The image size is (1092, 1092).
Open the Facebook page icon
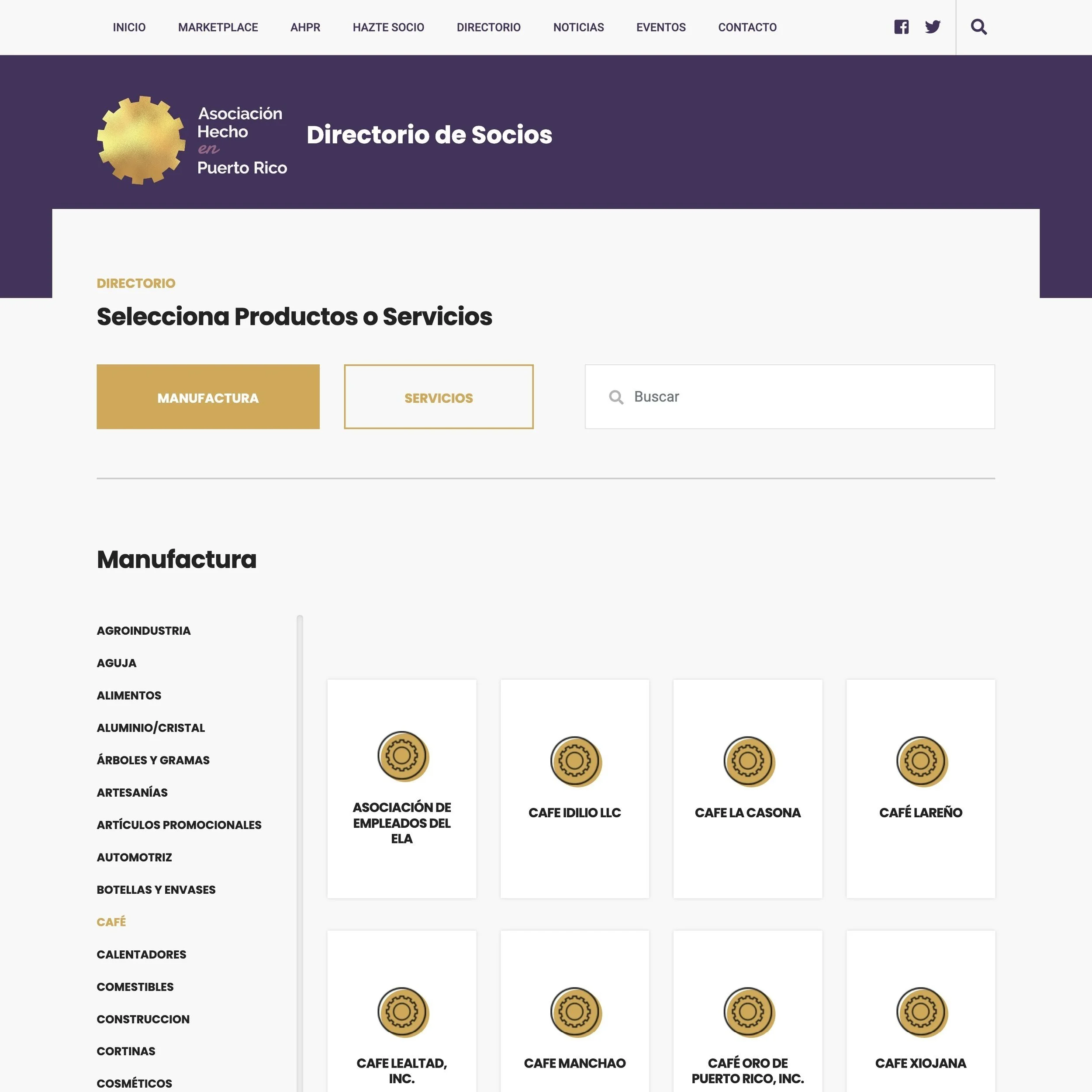(x=901, y=27)
